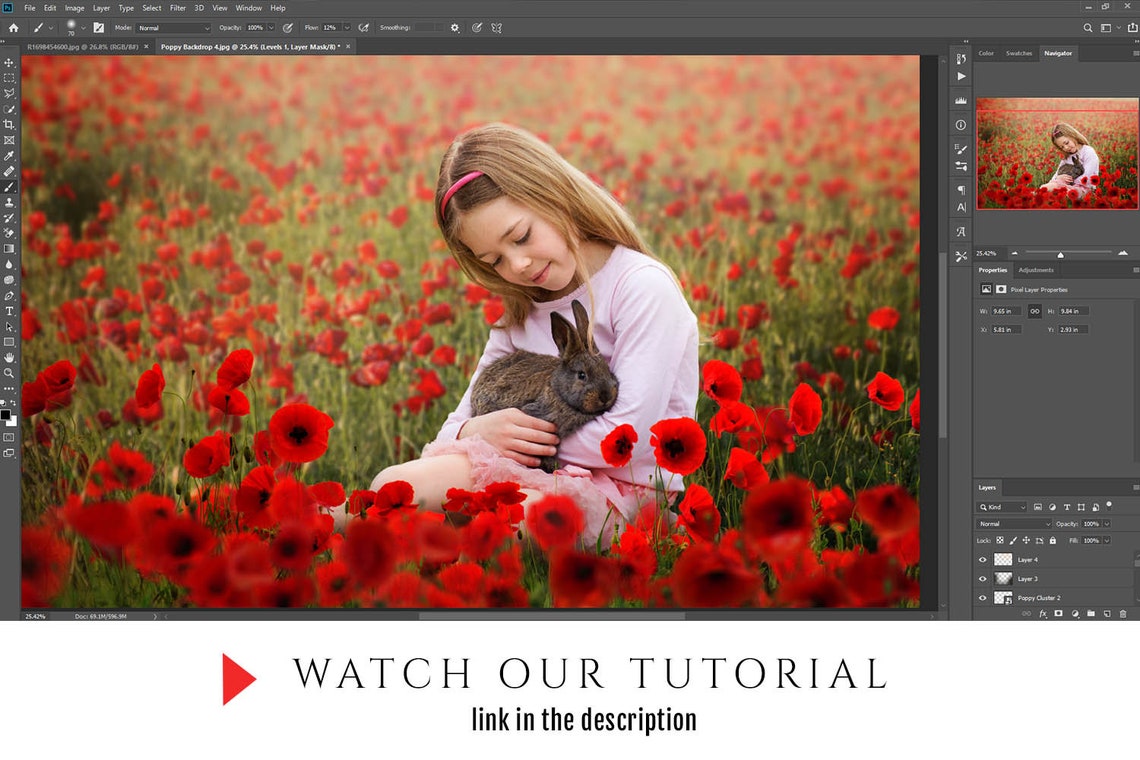
Task: Add a layer mask
Action: point(1059,613)
